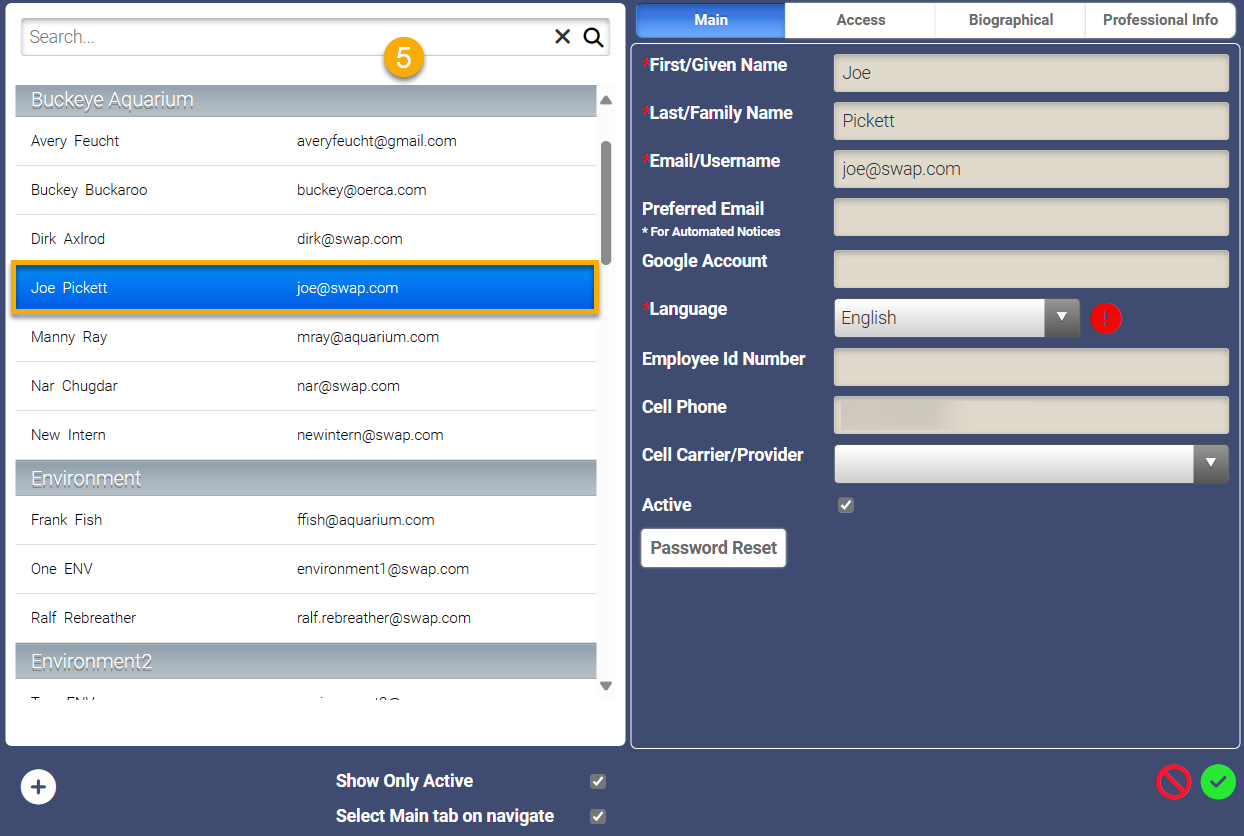Select the Joe Pickett row
Image resolution: width=1244 pixels, height=836 pixels.
tap(306, 288)
